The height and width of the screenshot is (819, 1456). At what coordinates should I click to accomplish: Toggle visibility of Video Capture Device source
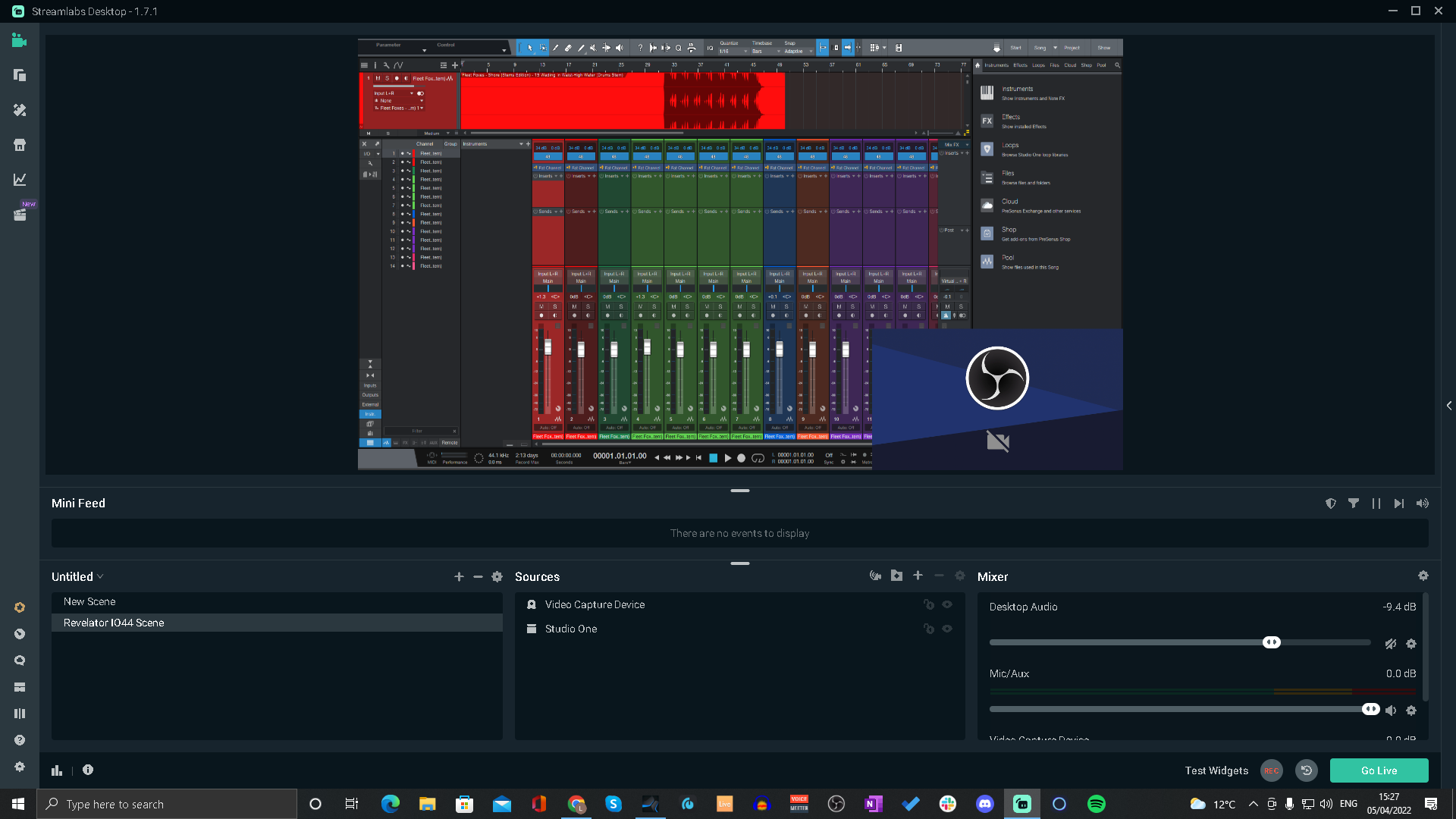947,604
